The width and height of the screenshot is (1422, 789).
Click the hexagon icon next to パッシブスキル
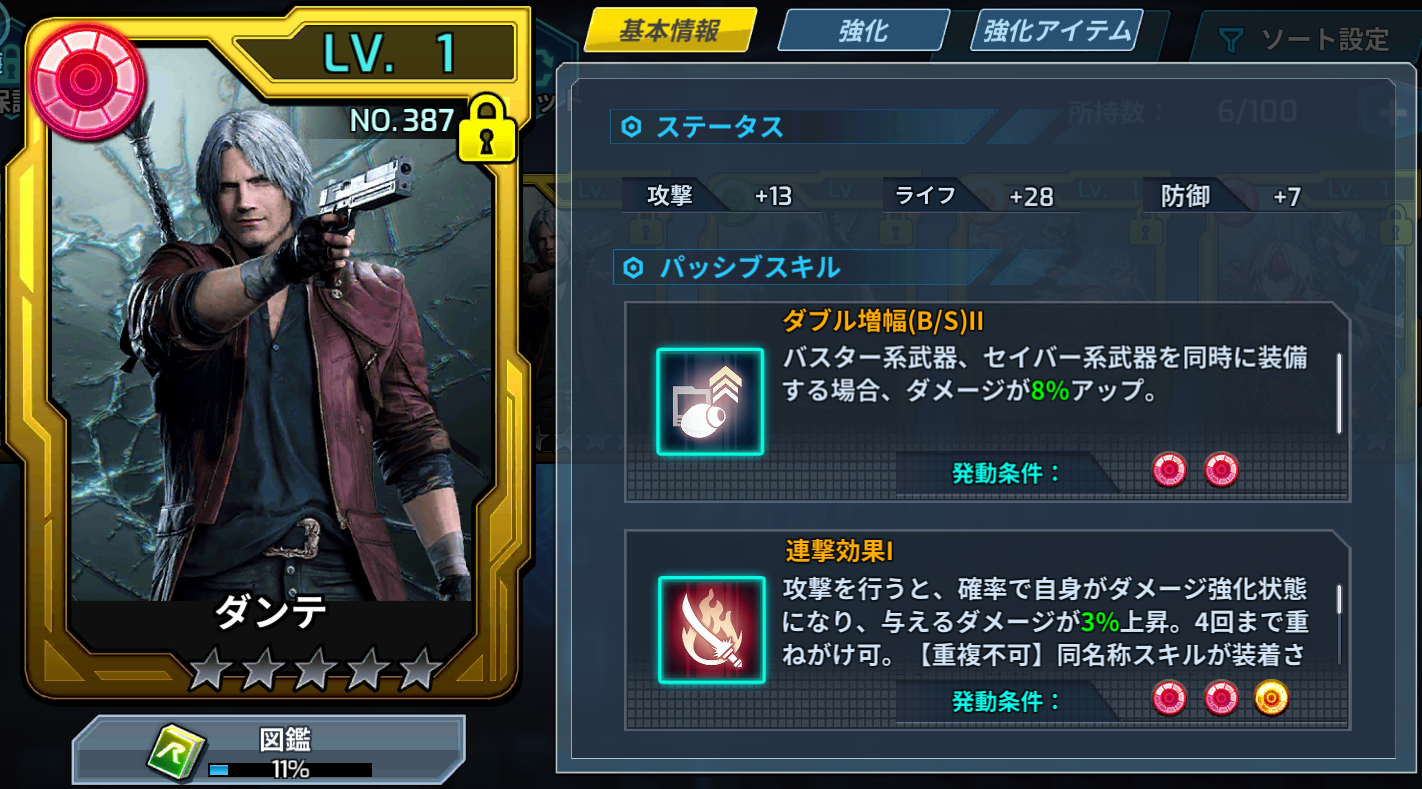(632, 268)
